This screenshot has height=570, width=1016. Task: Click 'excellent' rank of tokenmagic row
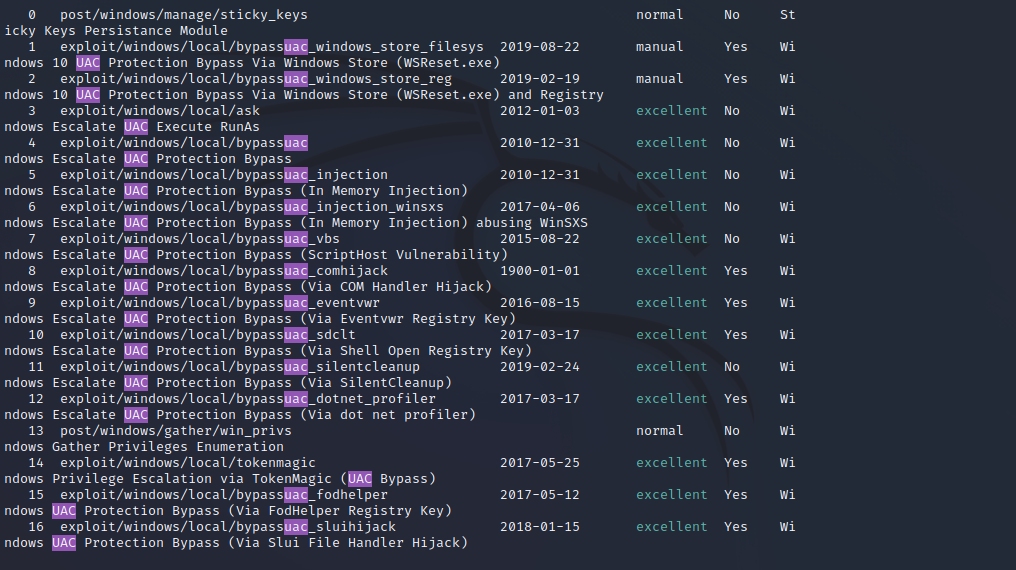[671, 463]
